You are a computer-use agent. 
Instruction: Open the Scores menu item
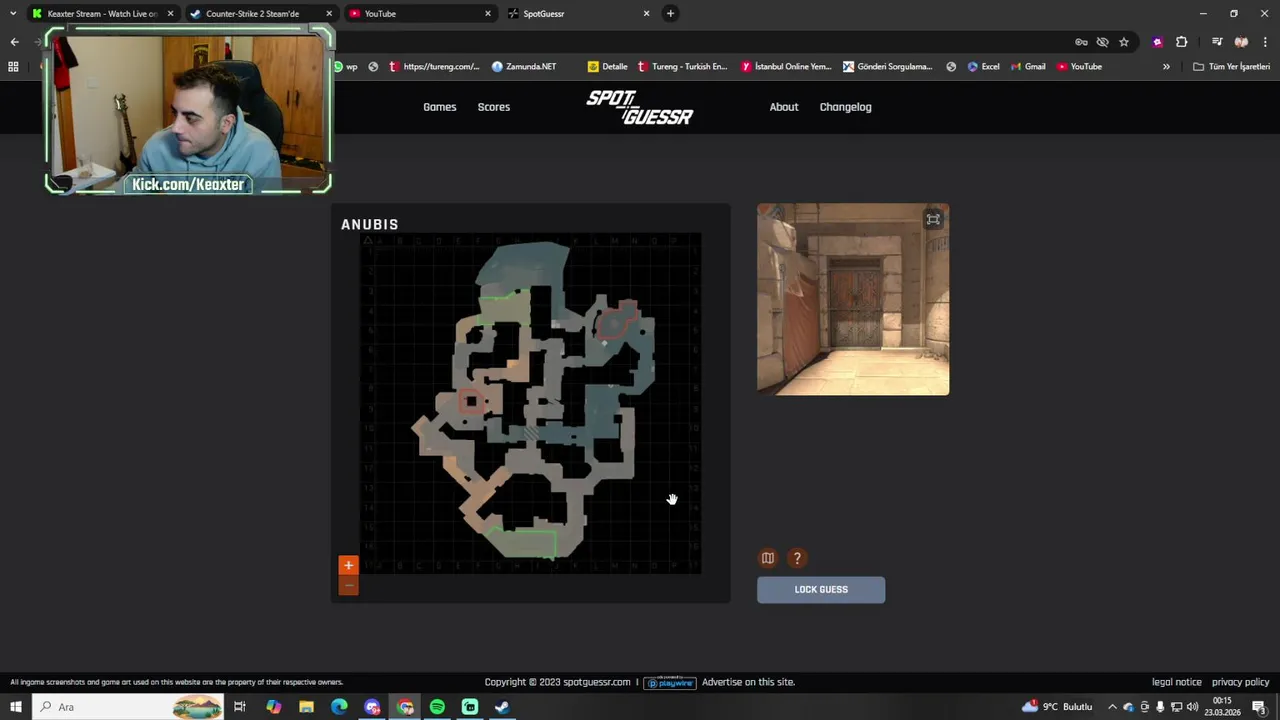(494, 107)
